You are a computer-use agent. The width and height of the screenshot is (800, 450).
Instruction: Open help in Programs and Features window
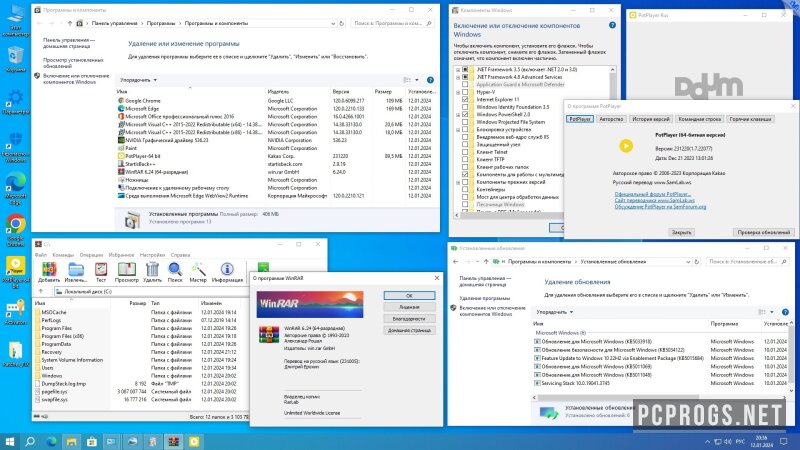pos(430,80)
